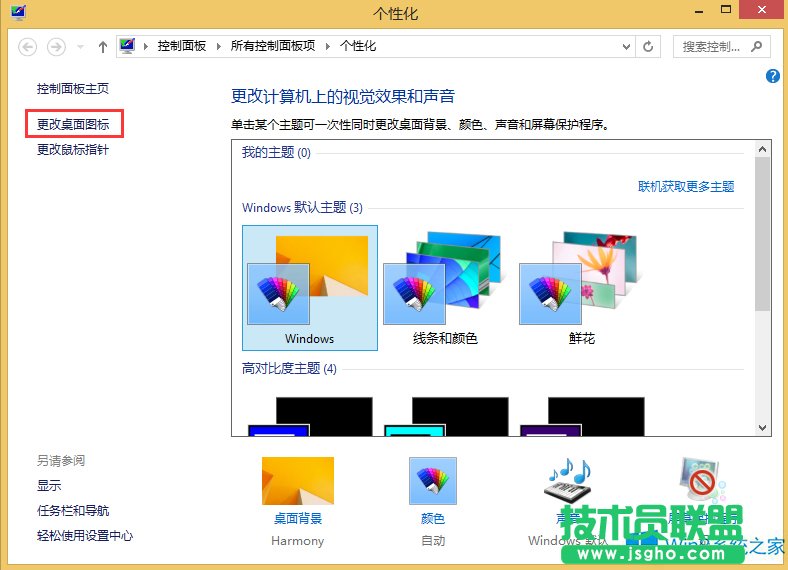
Task: Click the theme list scroll down arrow
Action: pos(762,428)
